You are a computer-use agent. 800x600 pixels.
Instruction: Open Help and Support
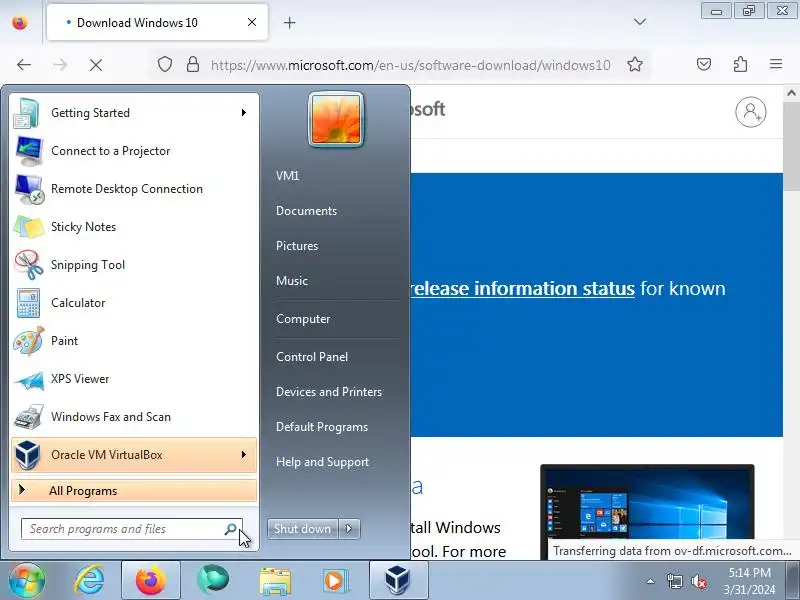point(322,462)
